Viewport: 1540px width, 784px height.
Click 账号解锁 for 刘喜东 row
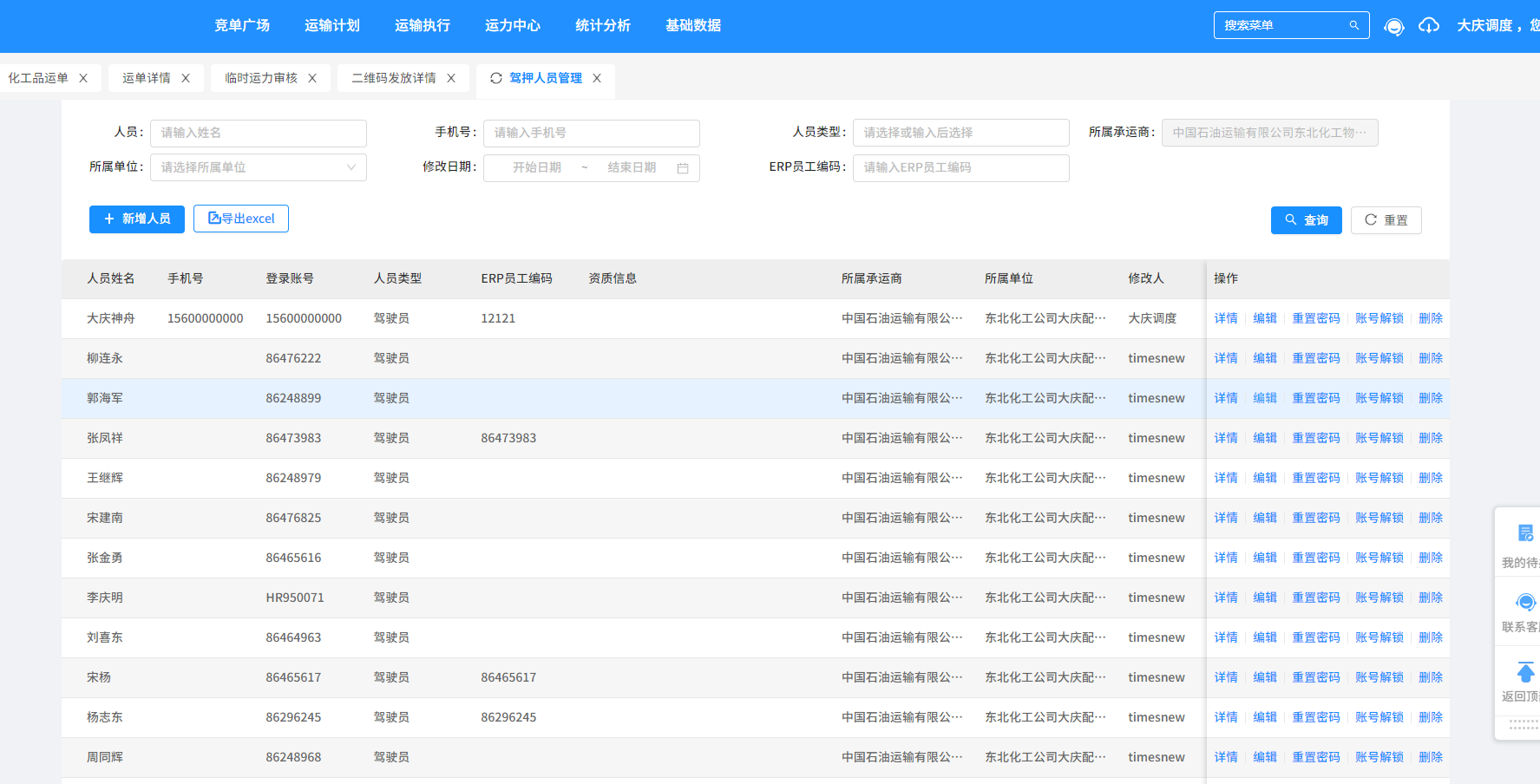coord(1379,637)
